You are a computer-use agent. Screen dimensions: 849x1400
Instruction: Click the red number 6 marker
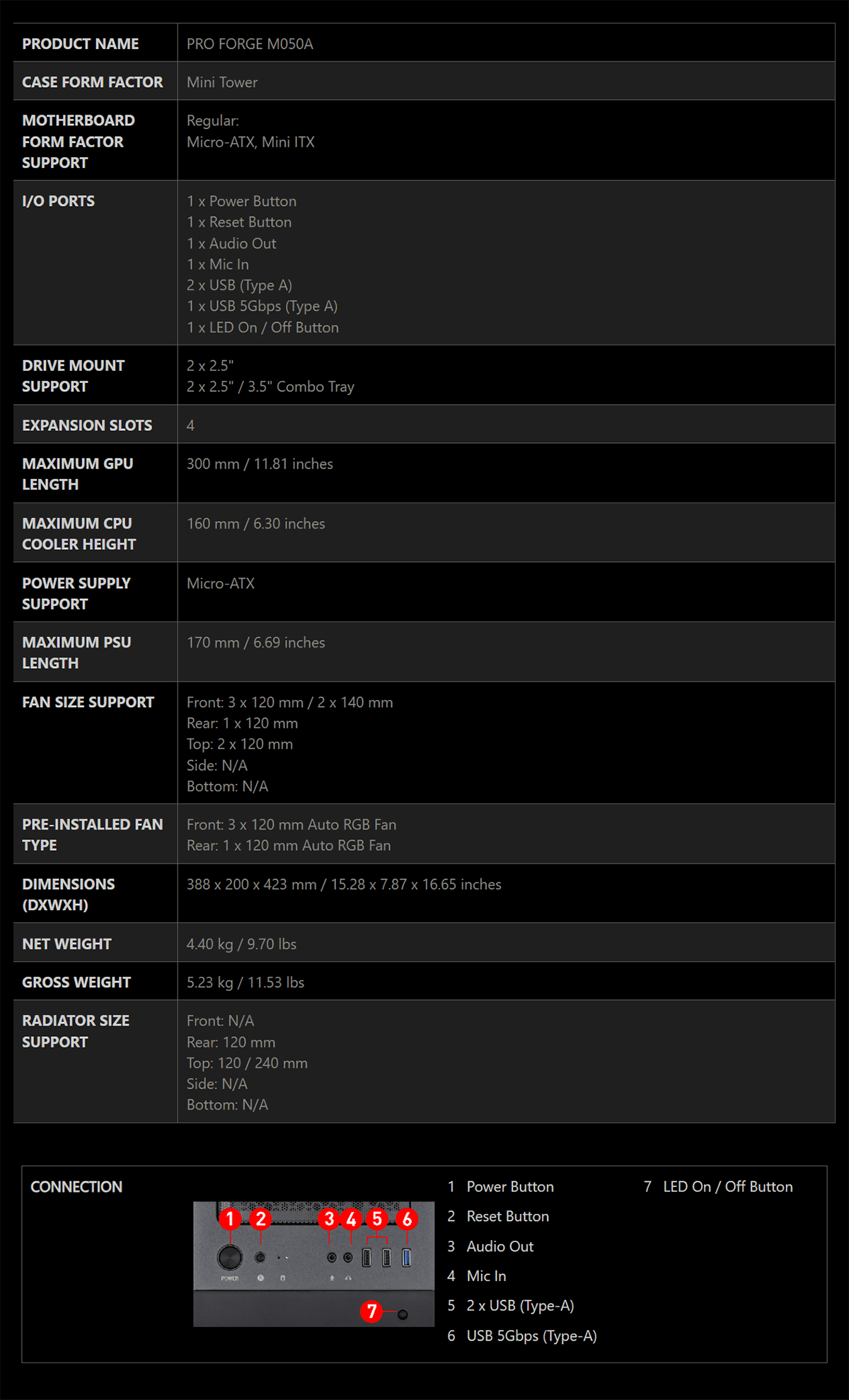(x=407, y=1219)
